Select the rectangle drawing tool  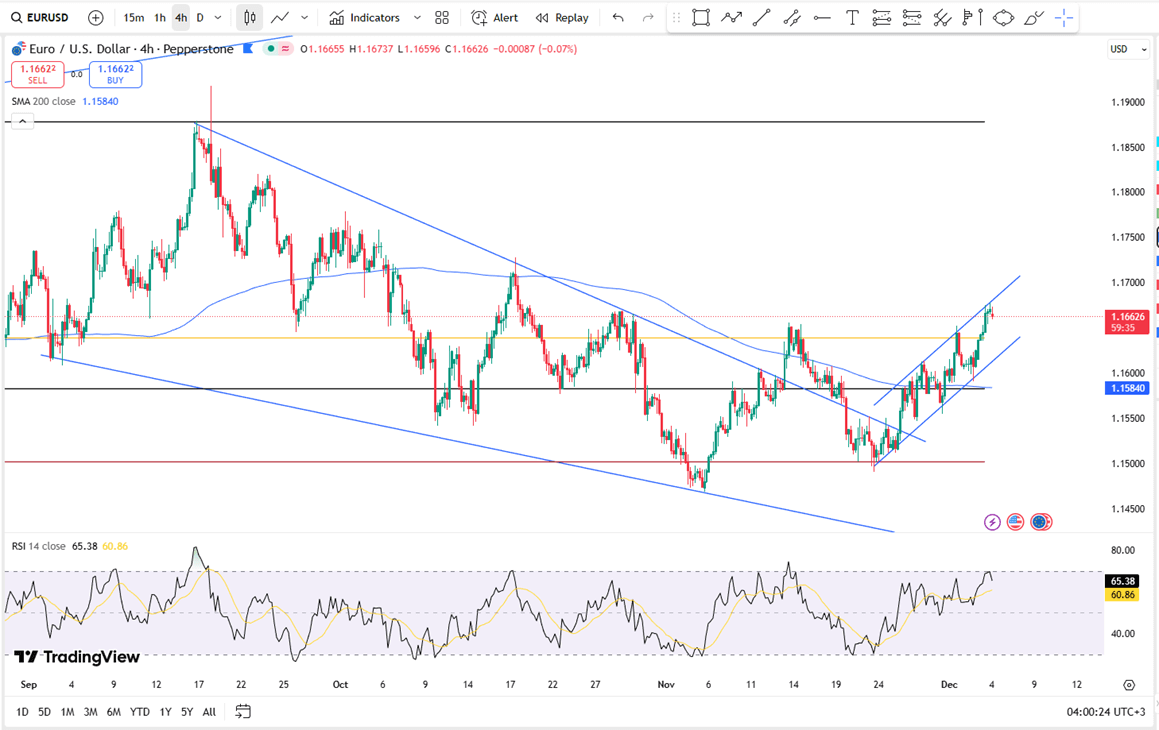701,18
